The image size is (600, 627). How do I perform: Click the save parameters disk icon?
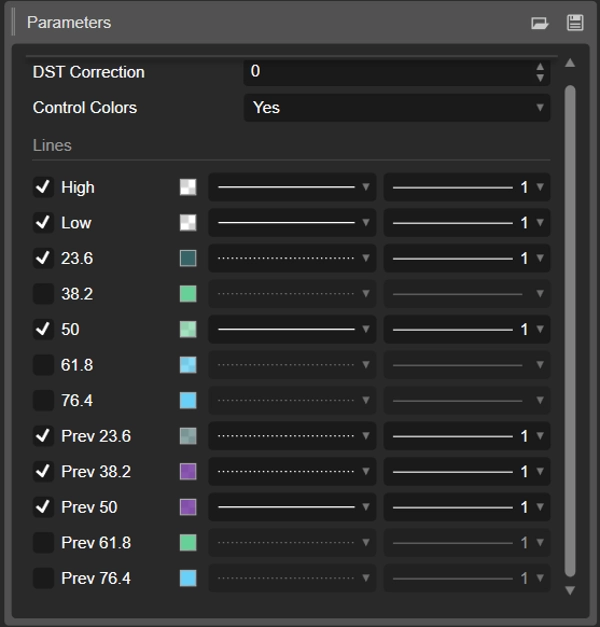tap(575, 23)
